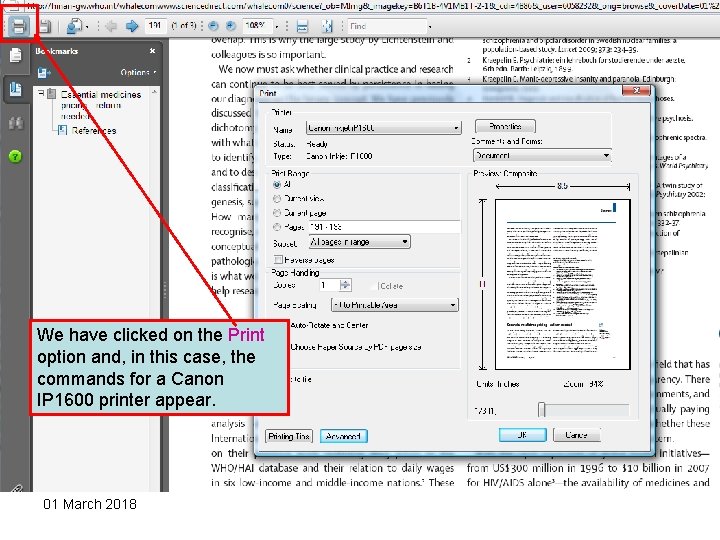Go to previous page with the left arrow
Screen dimensions: 720x540
[111, 26]
